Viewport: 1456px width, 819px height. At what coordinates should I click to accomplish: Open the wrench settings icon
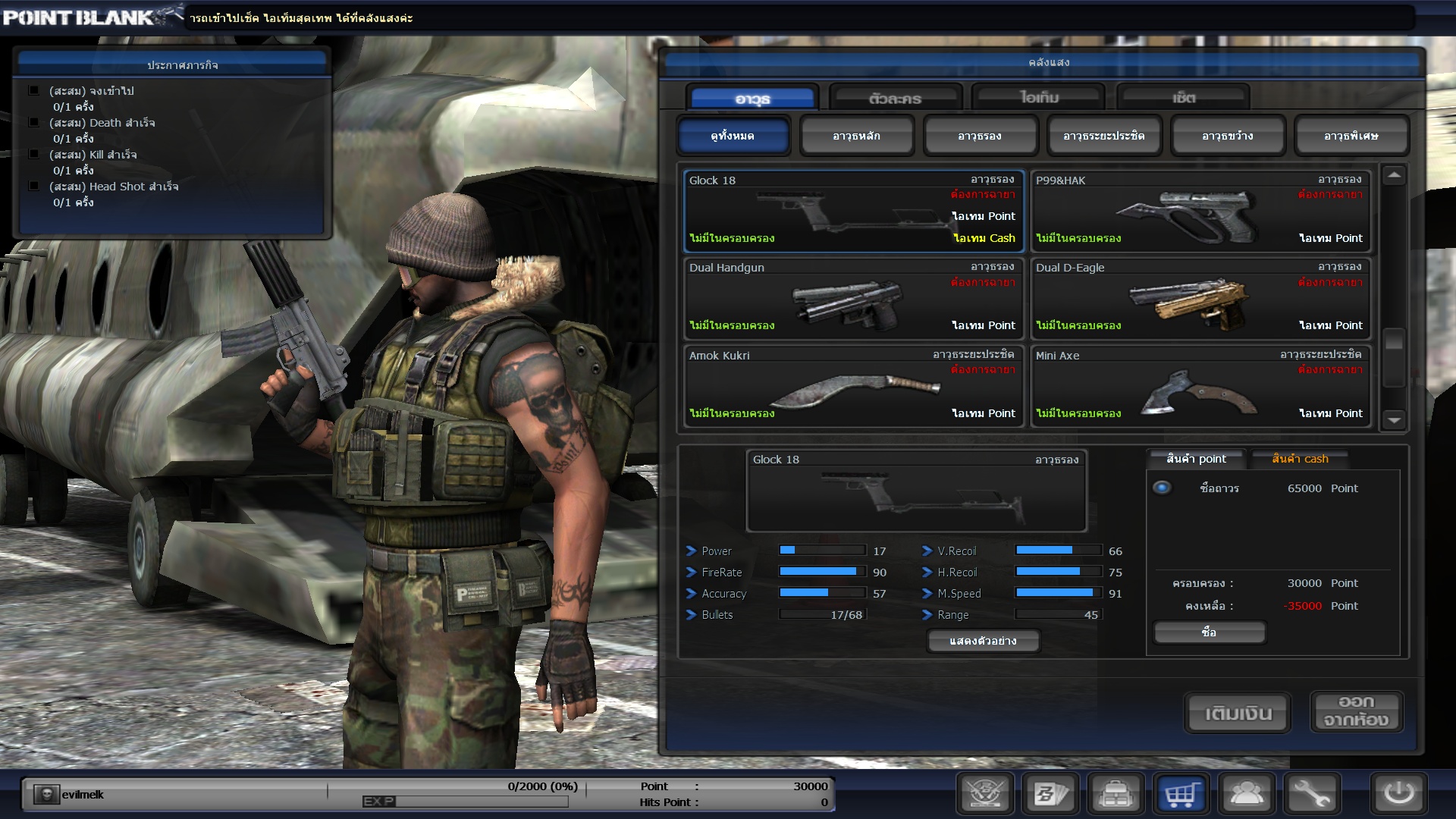1311,794
